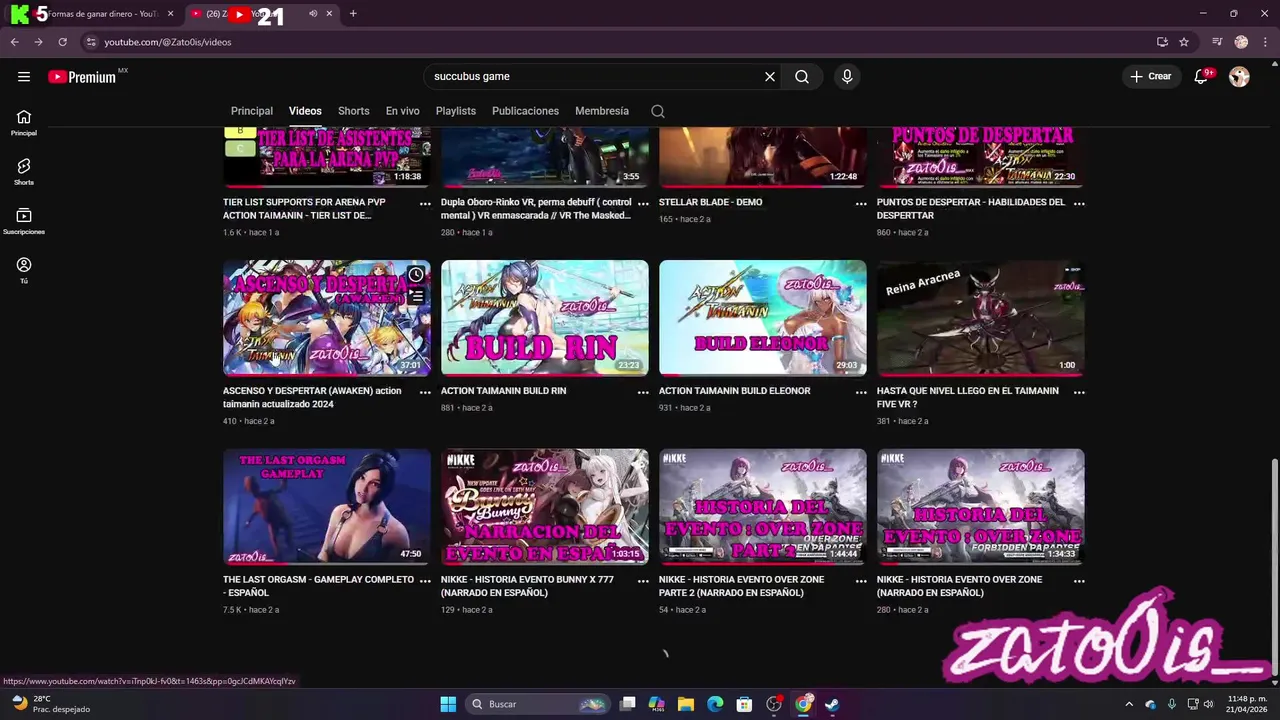Open options for TIER LIST SUPPORTS video
The image size is (1280, 720).
point(425,203)
